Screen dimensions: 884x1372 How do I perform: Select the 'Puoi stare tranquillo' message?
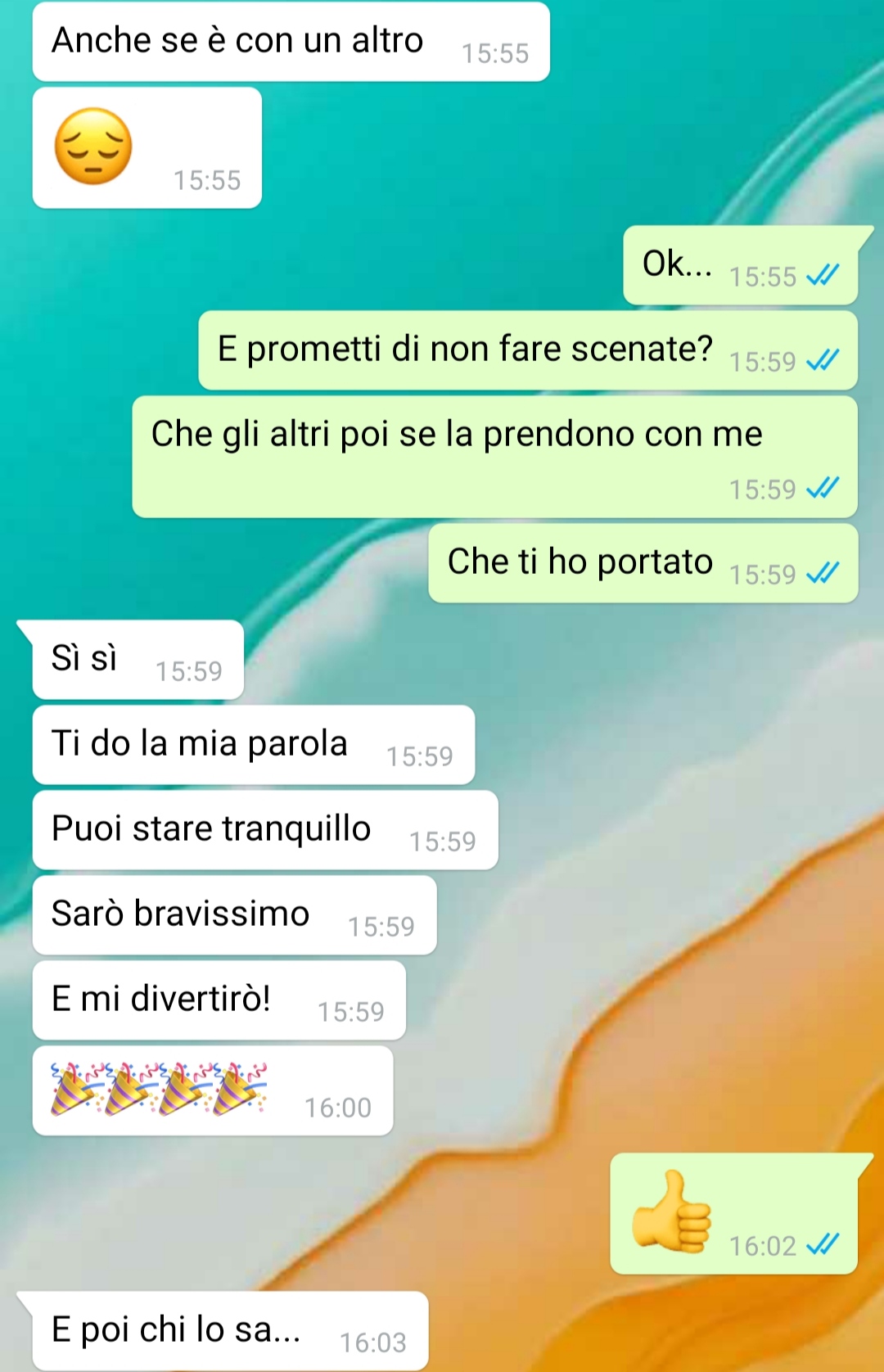265,830
